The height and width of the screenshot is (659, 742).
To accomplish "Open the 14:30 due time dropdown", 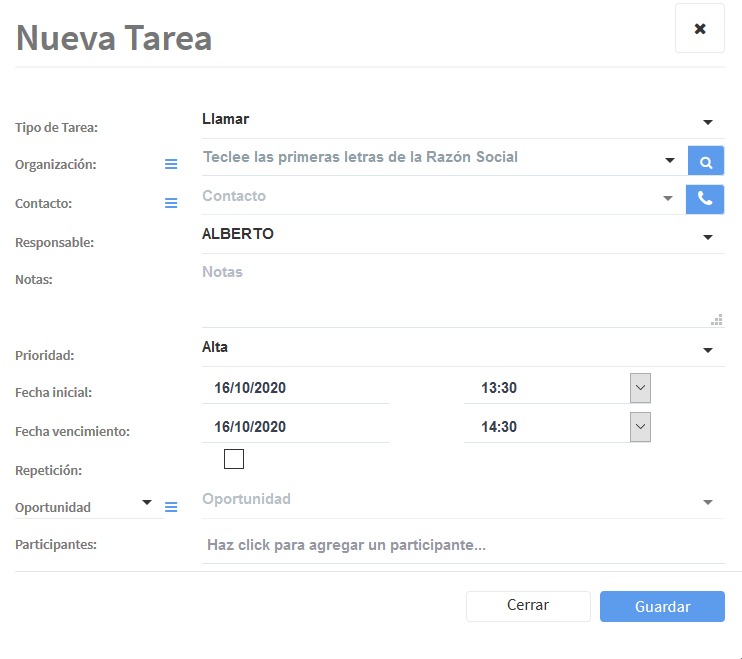I will [640, 427].
